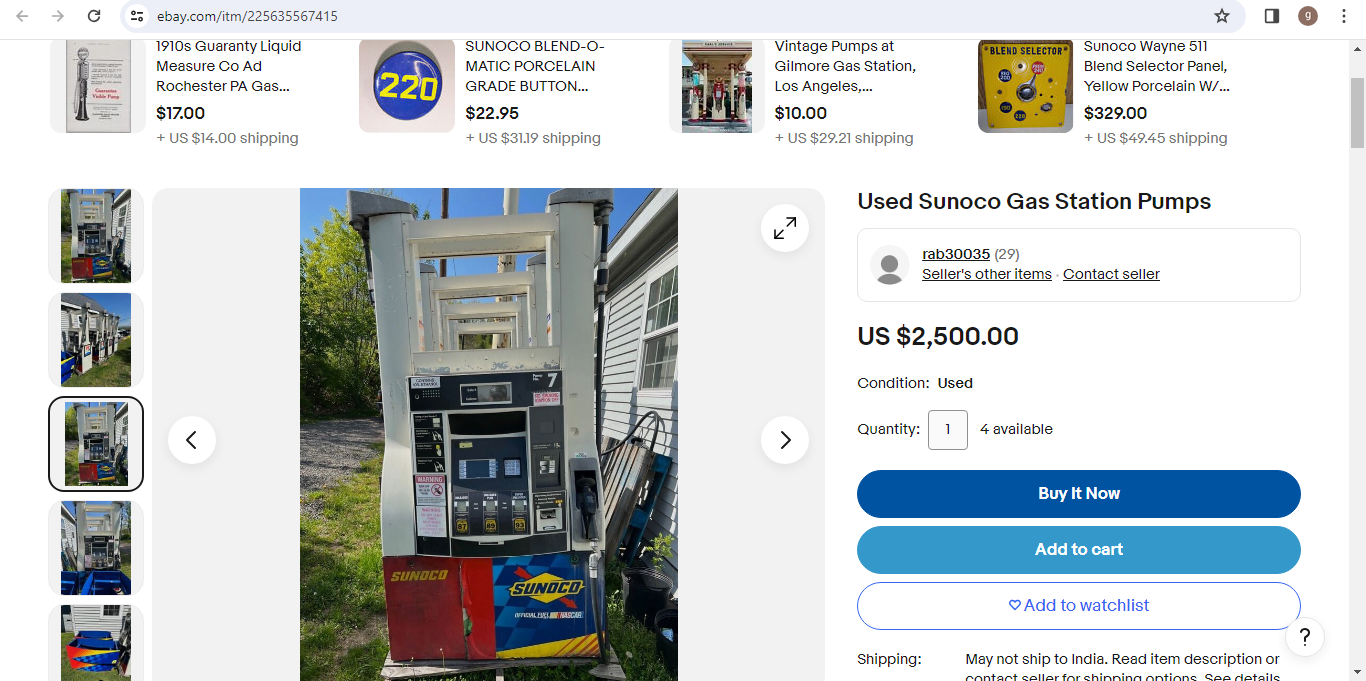Add the item to cart

coord(1079,550)
